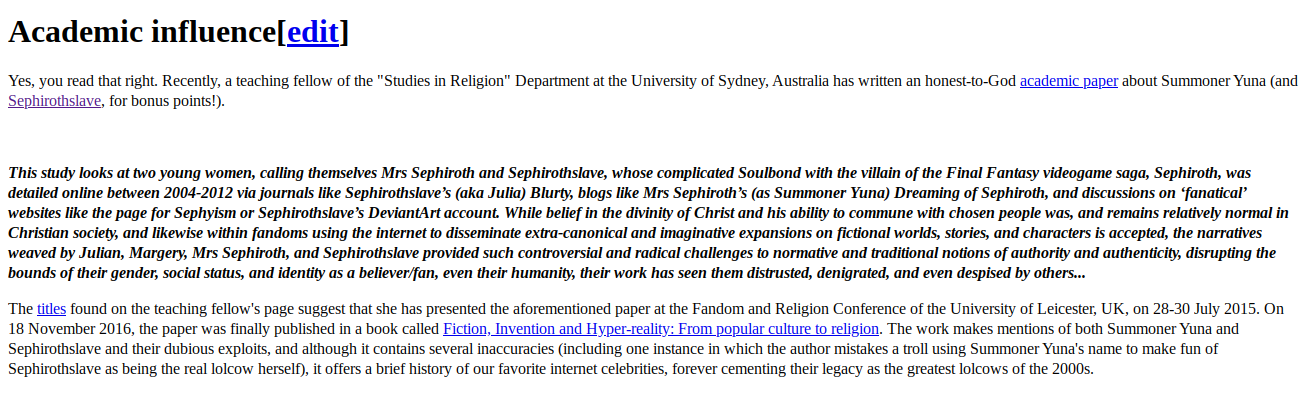1305x402 pixels.
Task: Open the 'academic paper' hyperlink
Action: (1069, 81)
